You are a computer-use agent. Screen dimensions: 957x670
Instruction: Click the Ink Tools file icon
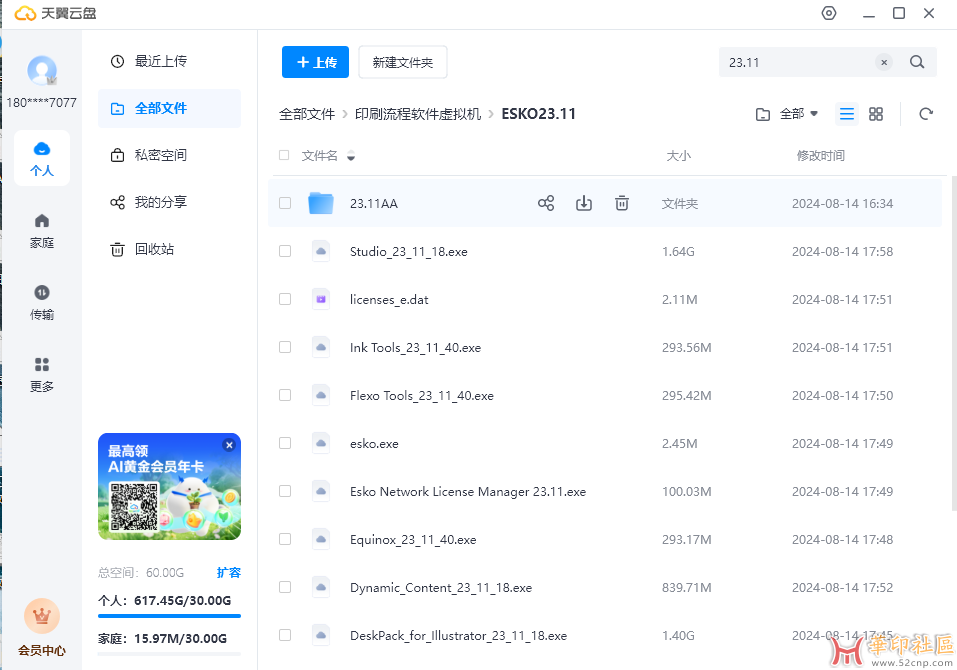(321, 347)
